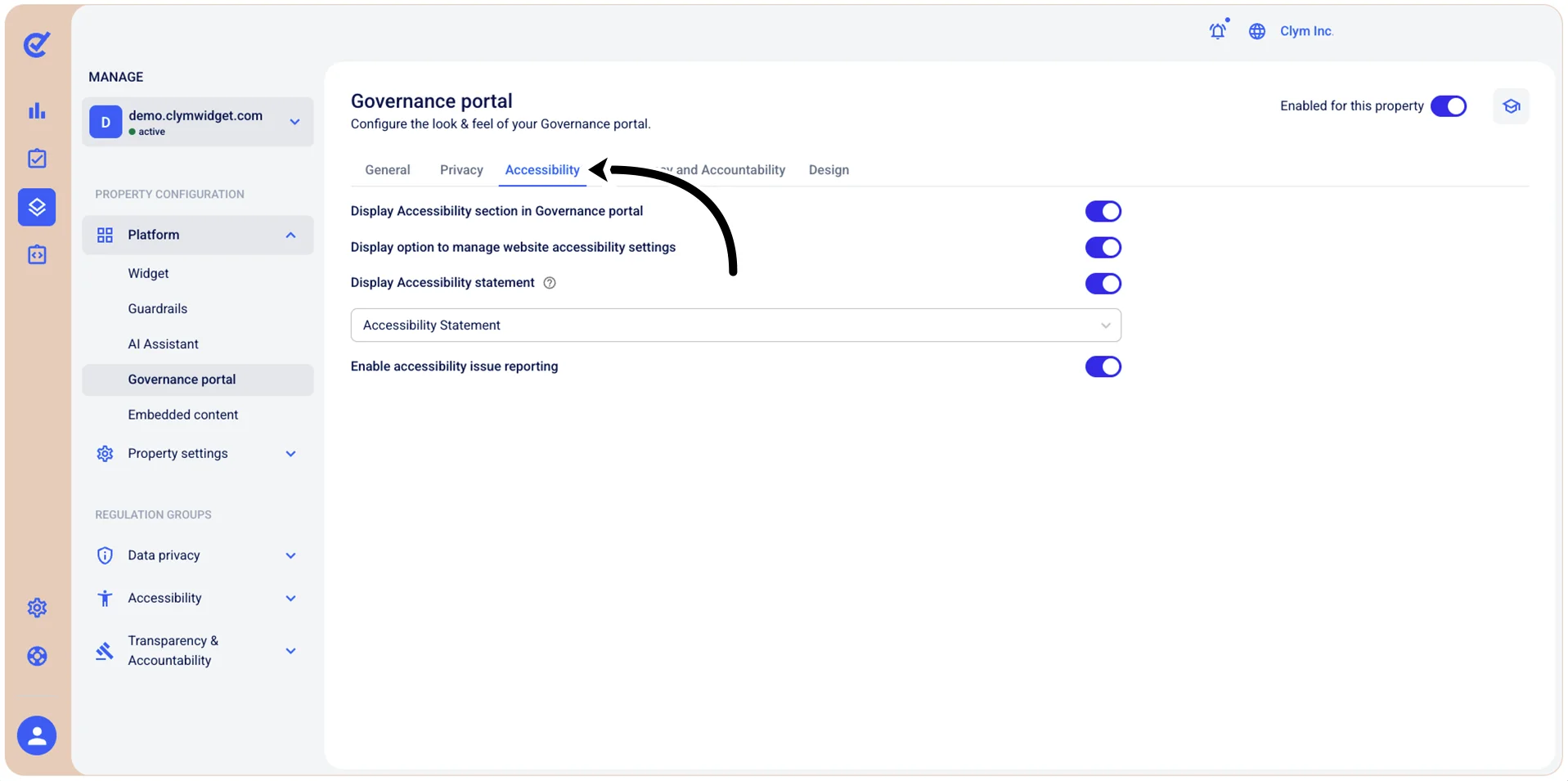Click the Property settings gear icon

pyautogui.click(x=105, y=454)
